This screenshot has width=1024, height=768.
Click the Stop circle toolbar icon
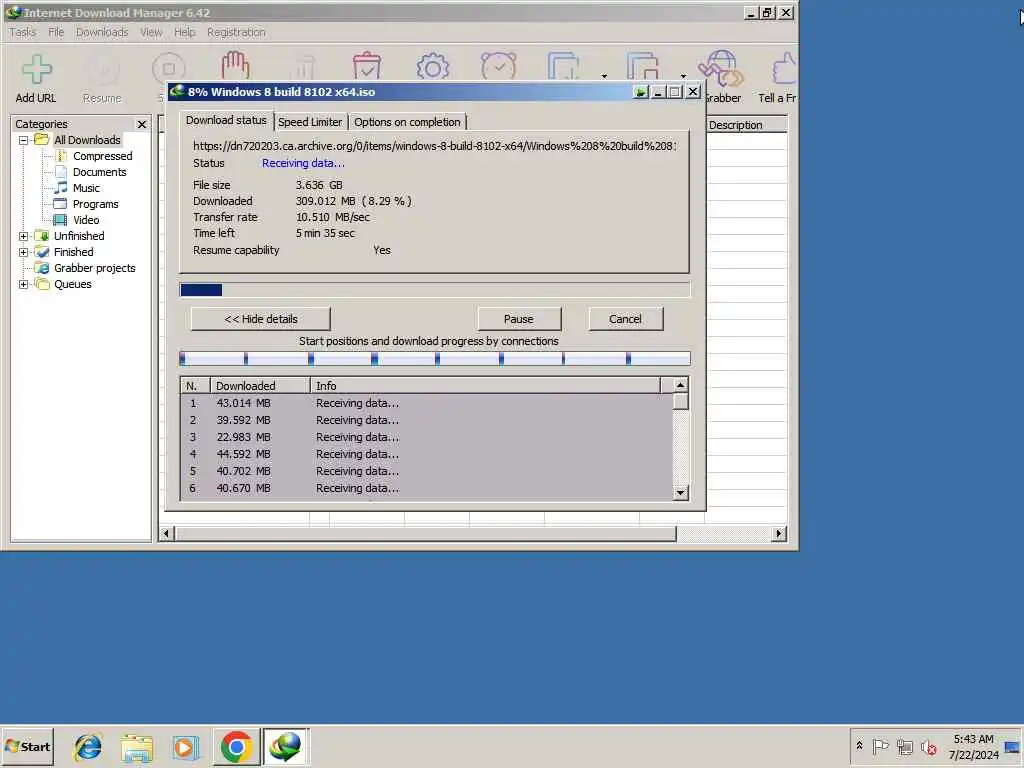tap(168, 69)
